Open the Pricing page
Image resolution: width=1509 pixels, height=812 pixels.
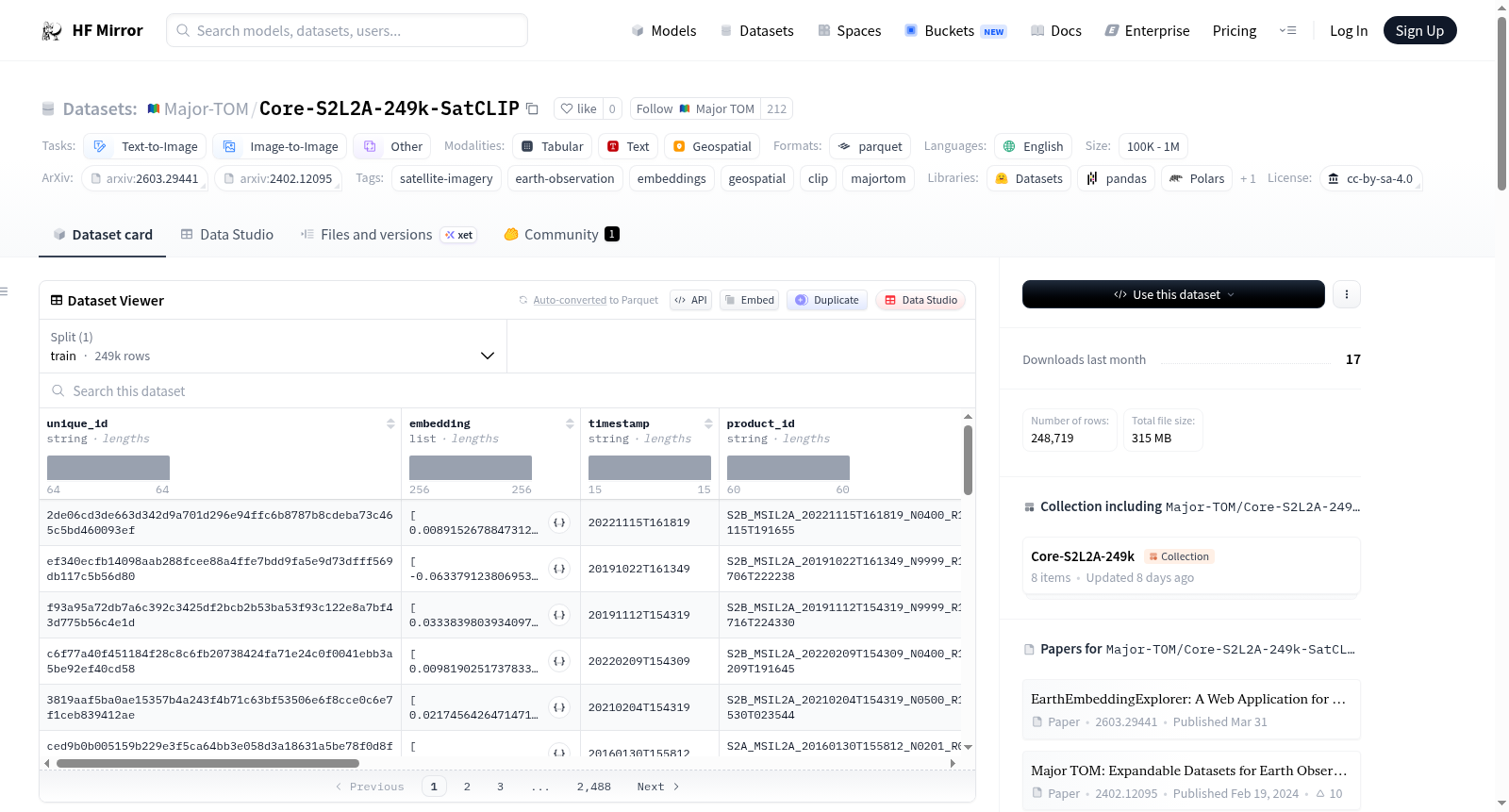pos(1235,31)
